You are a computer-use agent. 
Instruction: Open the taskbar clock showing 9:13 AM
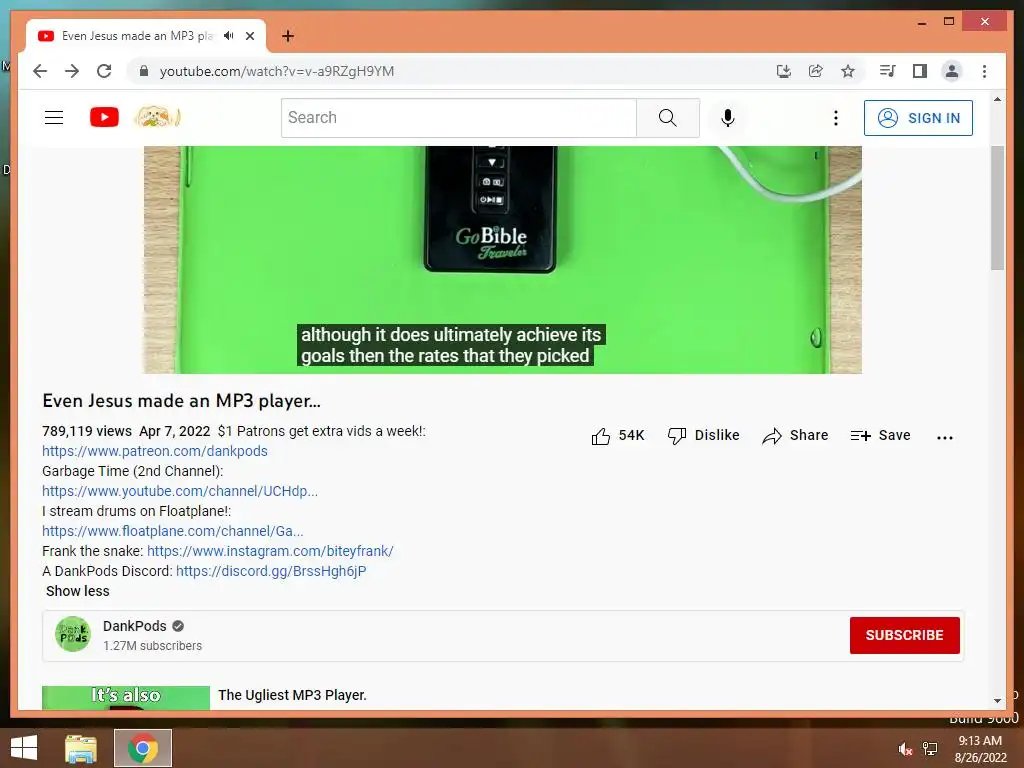[x=980, y=749]
